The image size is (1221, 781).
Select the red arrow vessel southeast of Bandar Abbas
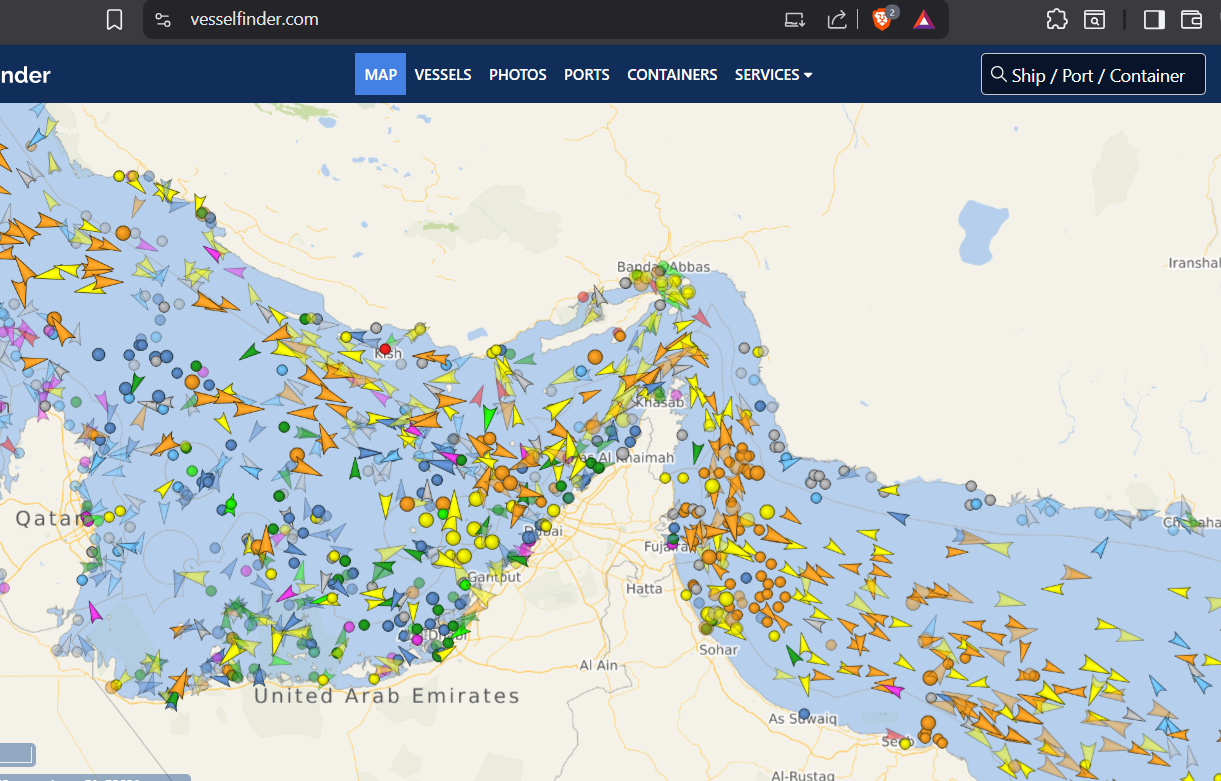701,318
